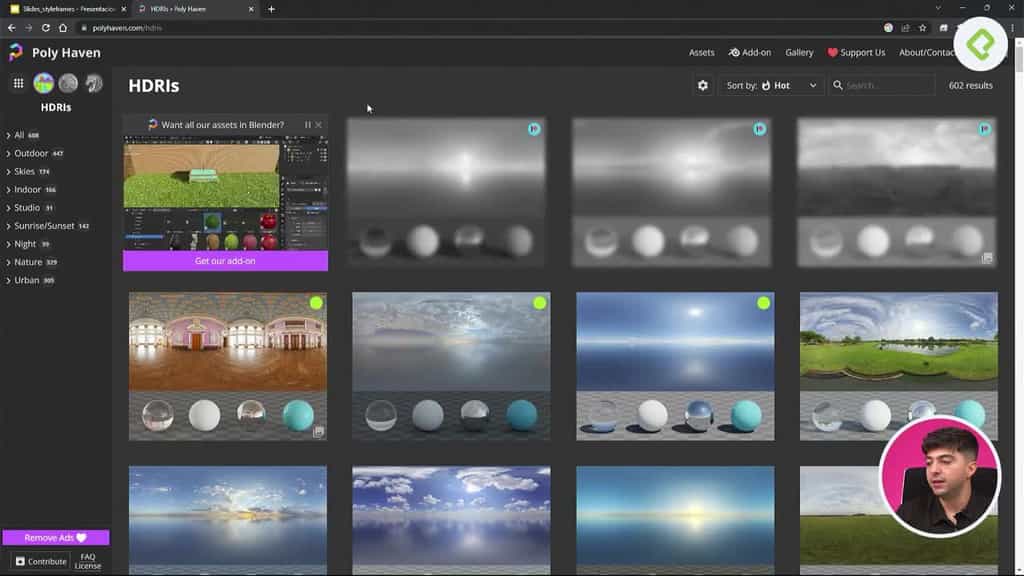Screen dimensions: 1024x576
Task: Click the early-access badge on second grey HDRI
Action: point(759,129)
